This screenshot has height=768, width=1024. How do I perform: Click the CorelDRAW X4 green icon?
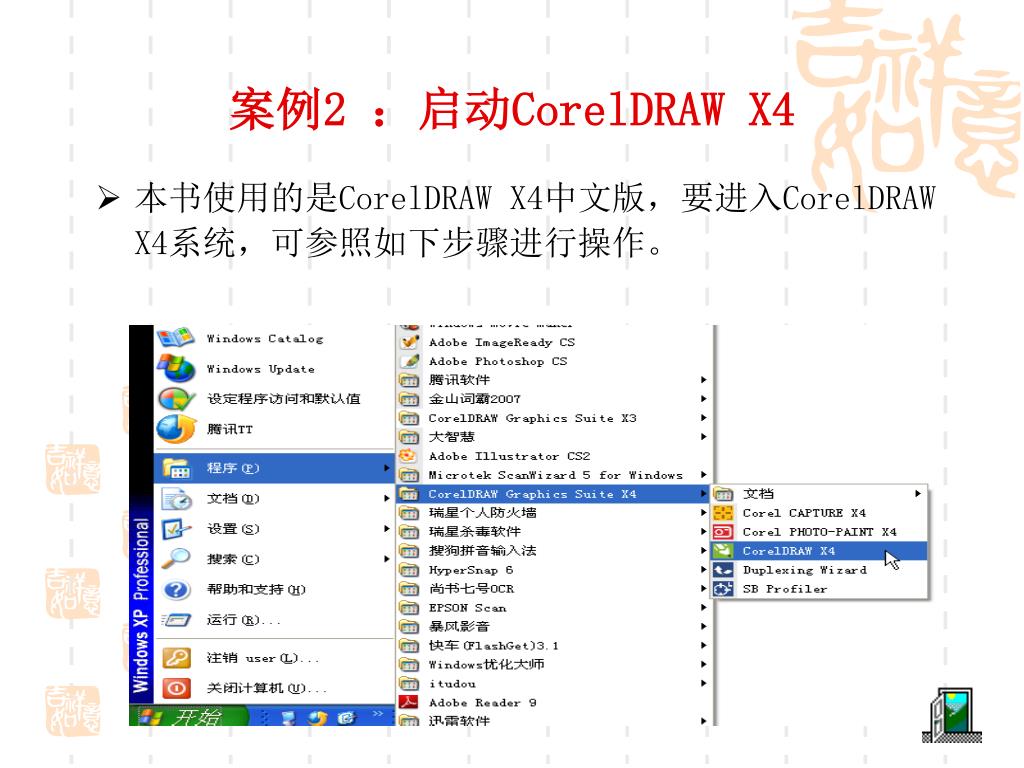coord(723,551)
